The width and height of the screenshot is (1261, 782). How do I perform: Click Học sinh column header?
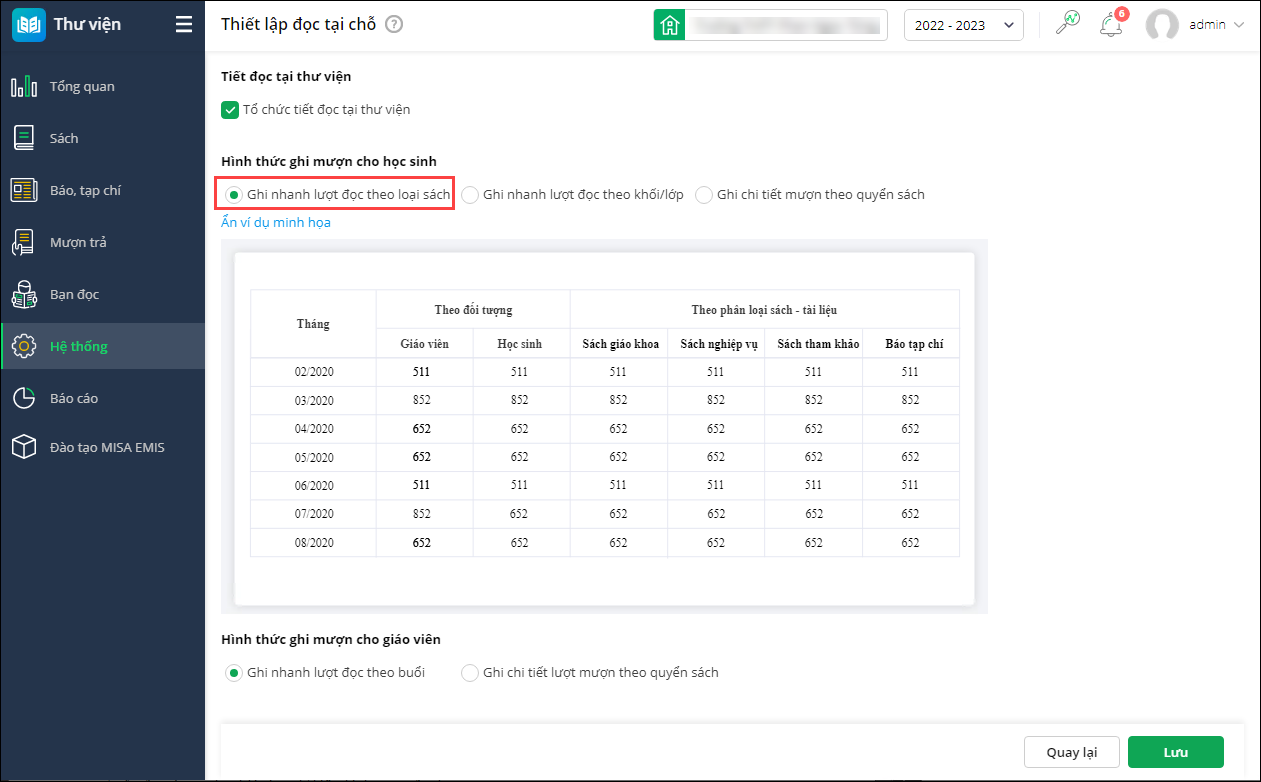[520, 344]
